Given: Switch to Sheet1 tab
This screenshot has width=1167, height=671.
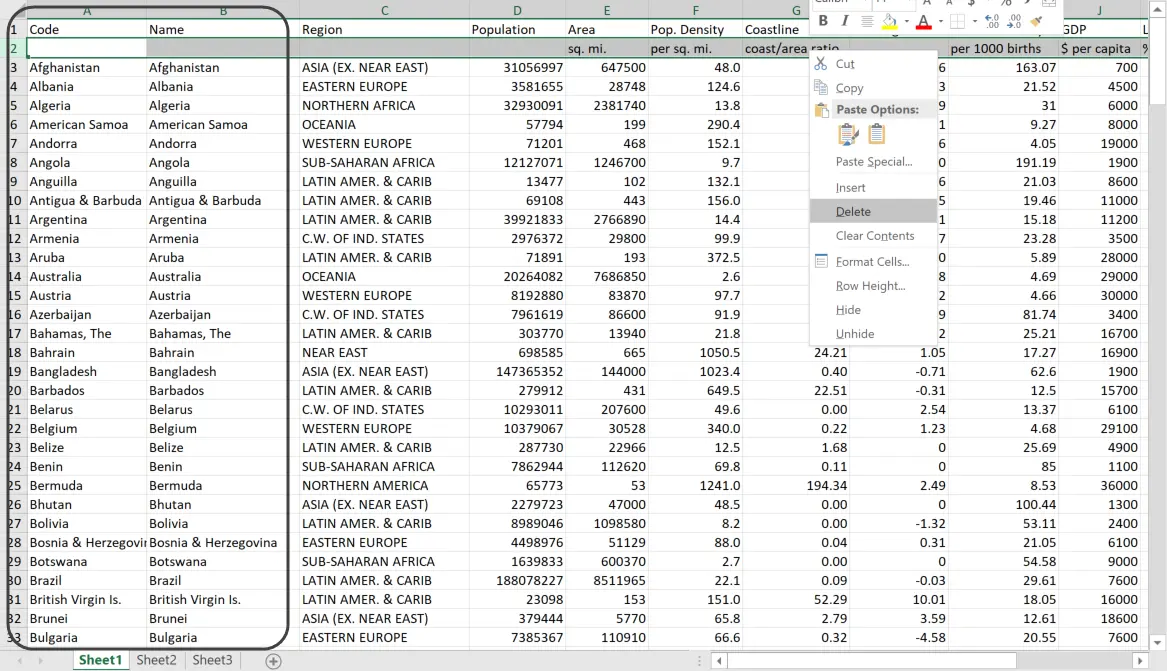Looking at the screenshot, I should (x=100, y=660).
